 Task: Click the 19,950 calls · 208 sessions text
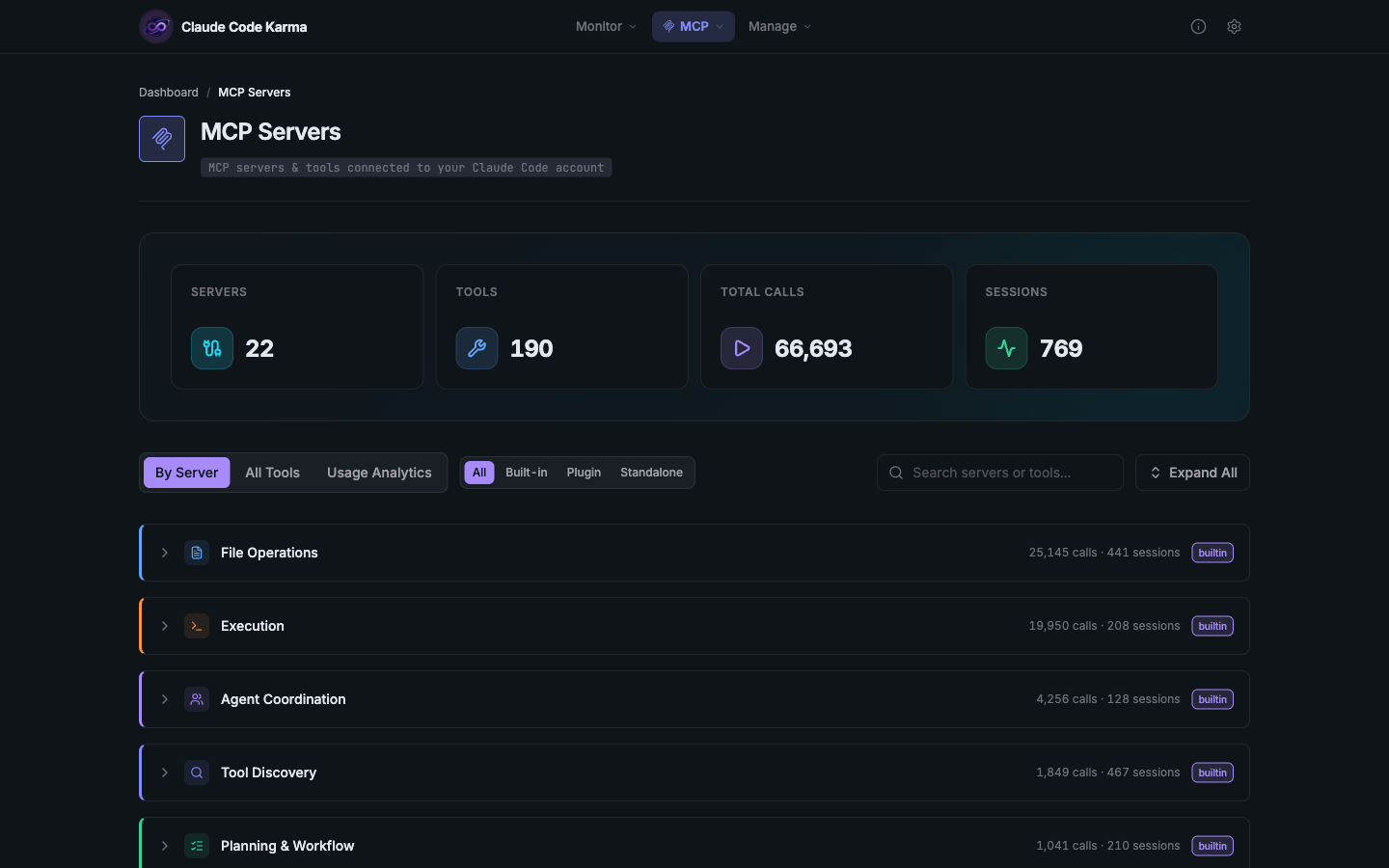[x=1104, y=626]
